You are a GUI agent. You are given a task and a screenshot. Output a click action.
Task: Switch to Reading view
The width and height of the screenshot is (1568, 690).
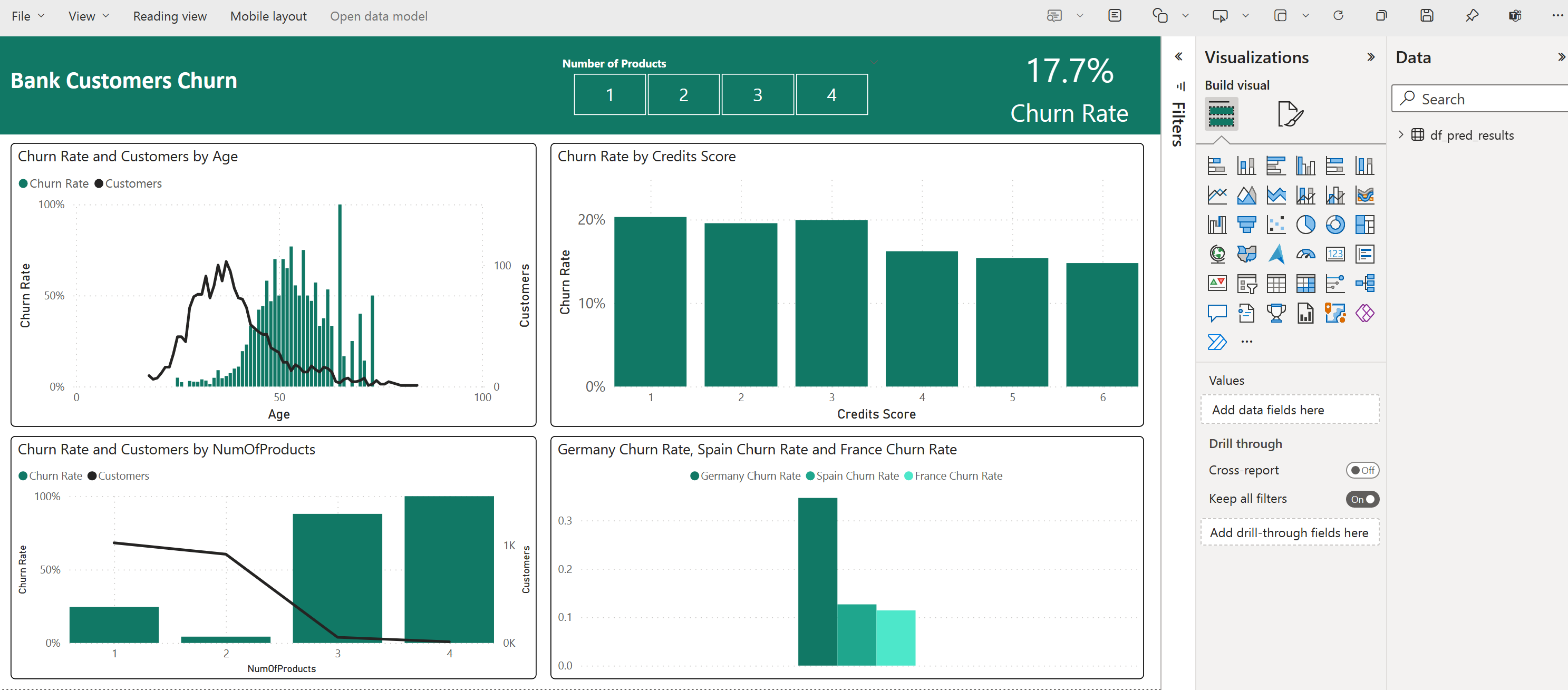[170, 16]
